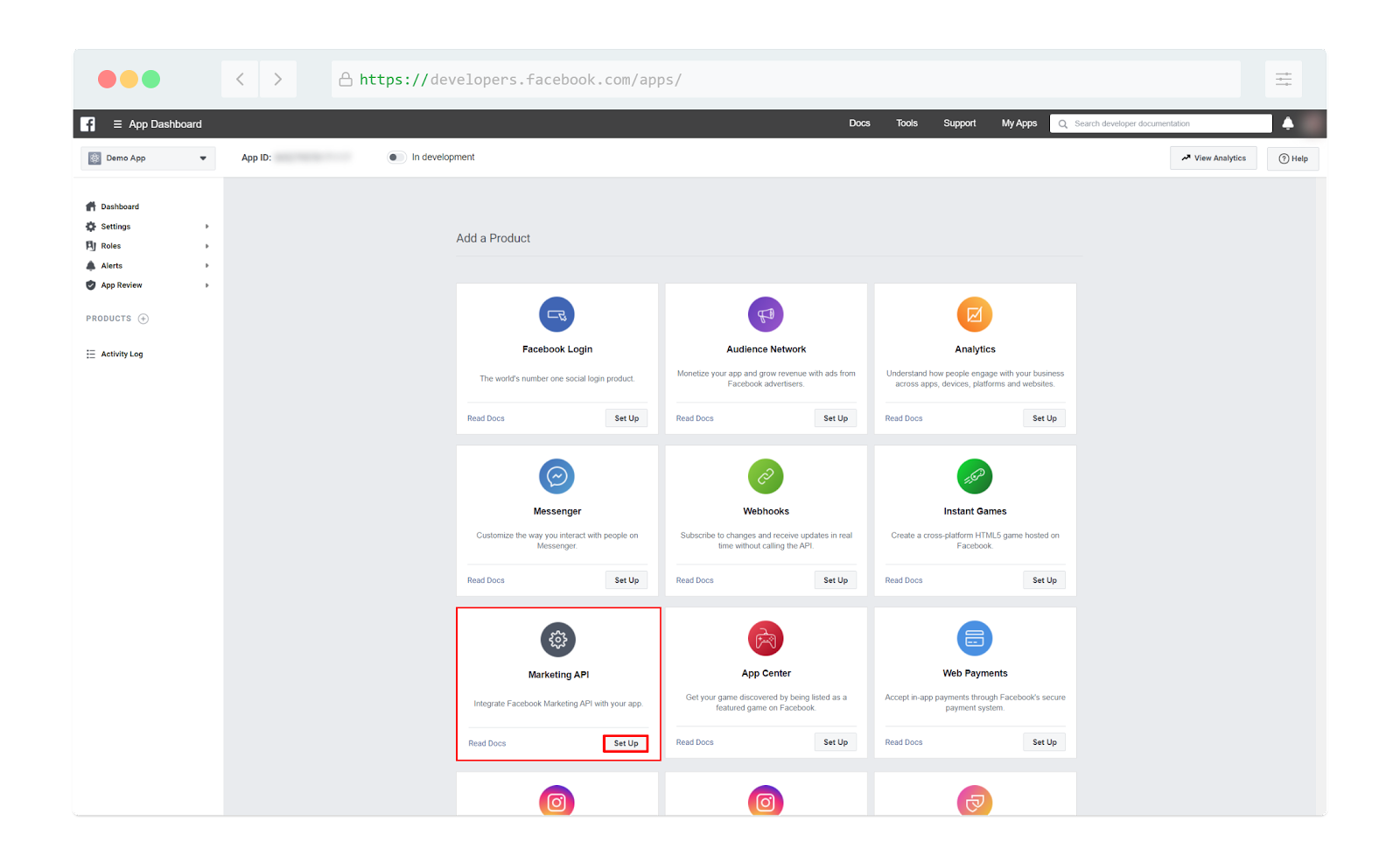Viewport: 1400px width, 863px height.
Task: Click the Audience Network megaphone icon
Action: [x=766, y=314]
